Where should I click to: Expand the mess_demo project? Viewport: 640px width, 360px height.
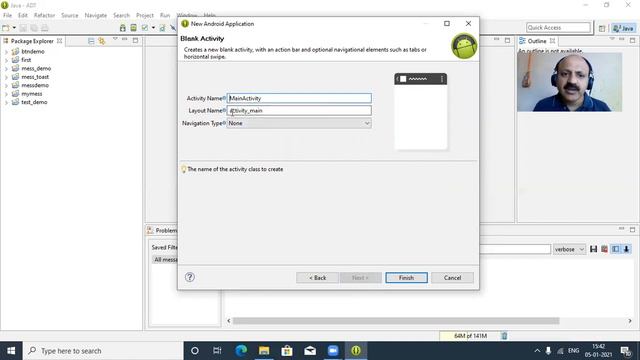6,69
